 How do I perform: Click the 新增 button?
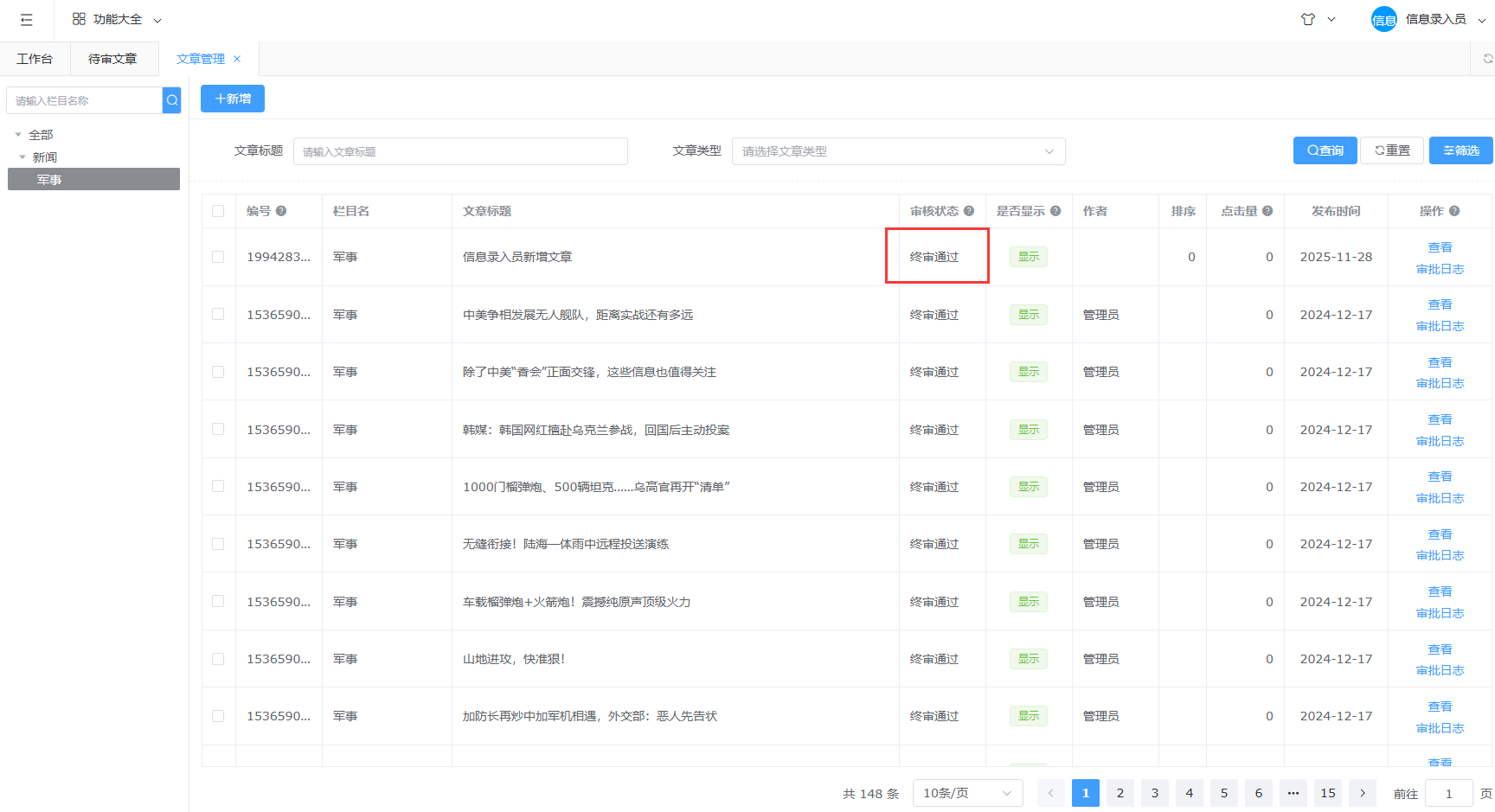coord(233,99)
